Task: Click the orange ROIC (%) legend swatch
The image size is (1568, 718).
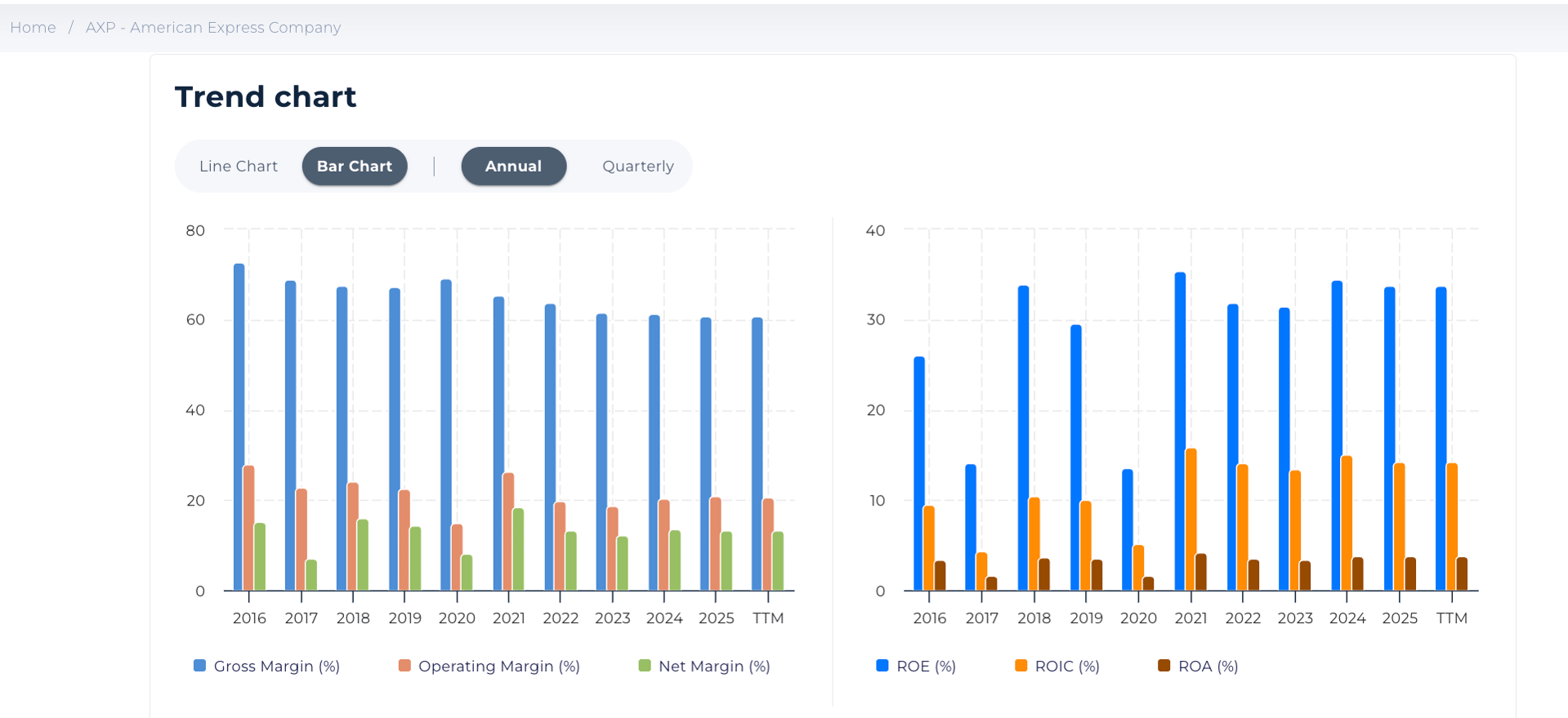Action: tap(1021, 666)
